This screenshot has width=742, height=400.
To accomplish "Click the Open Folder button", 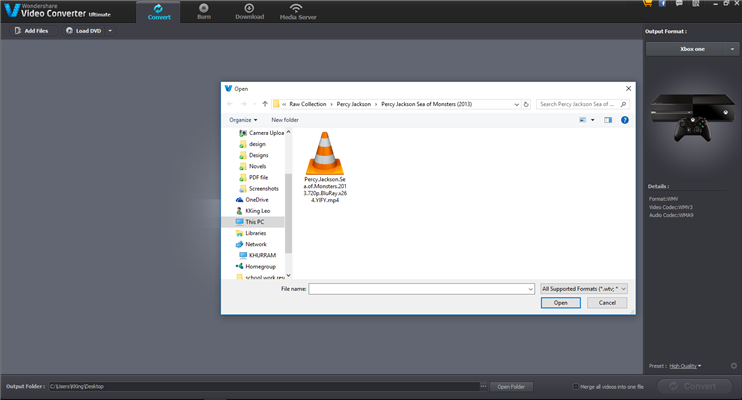I will tap(511, 387).
